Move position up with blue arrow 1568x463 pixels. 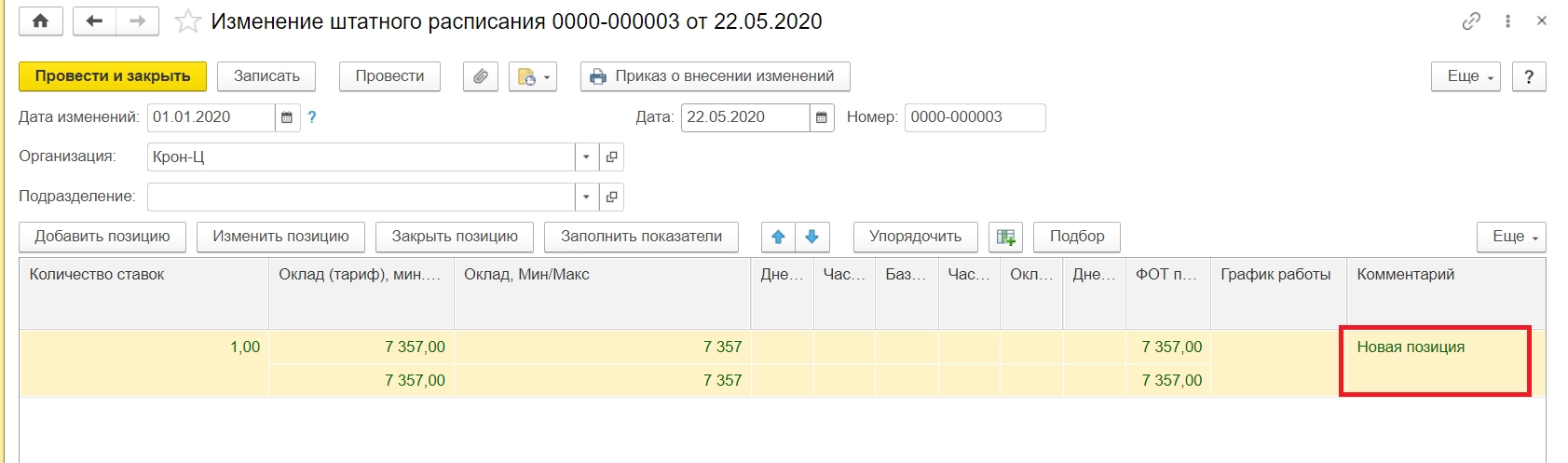pos(779,237)
